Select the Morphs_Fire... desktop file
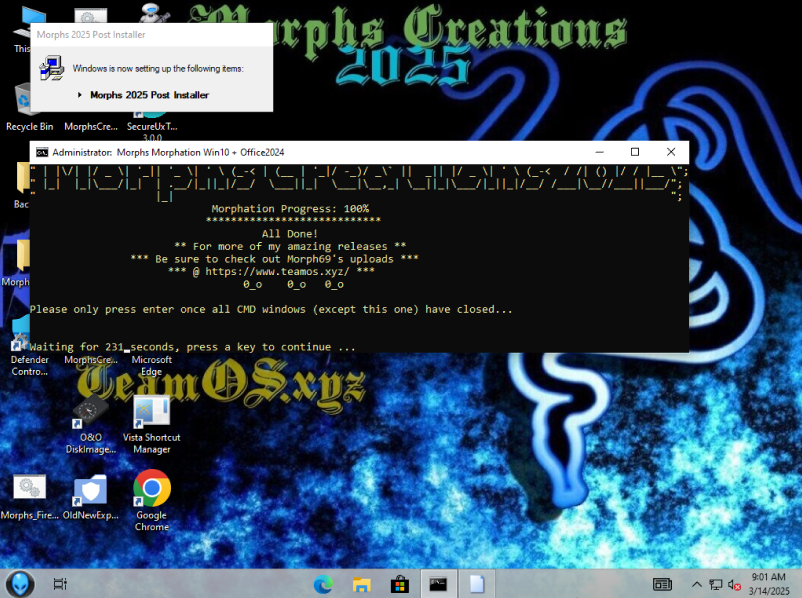 [29, 497]
